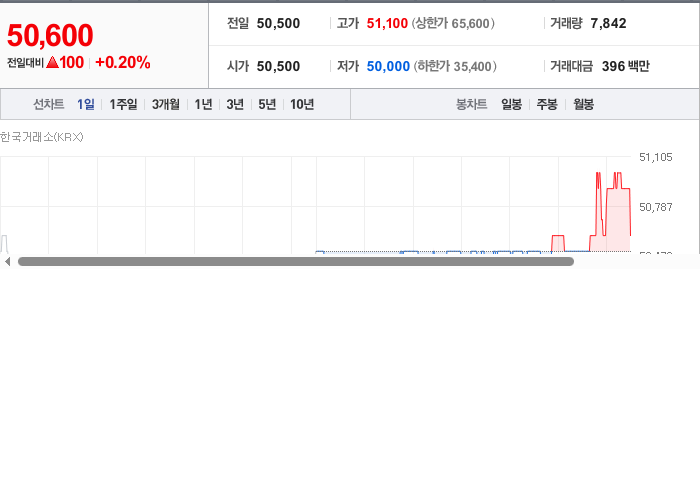This screenshot has height=490, width=700.
Task: Click the 고가 value 51,100
Action: (x=387, y=23)
